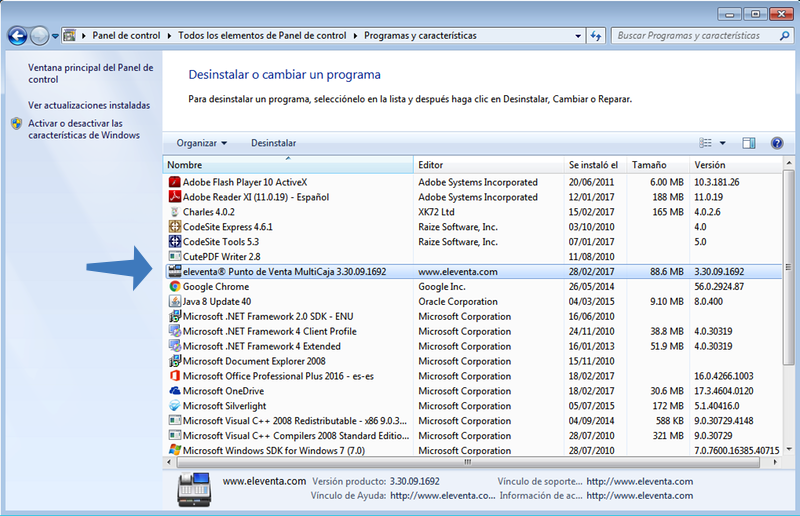The width and height of the screenshot is (800, 516).
Task: Click the refresh button in address bar
Action: pyautogui.click(x=595, y=36)
